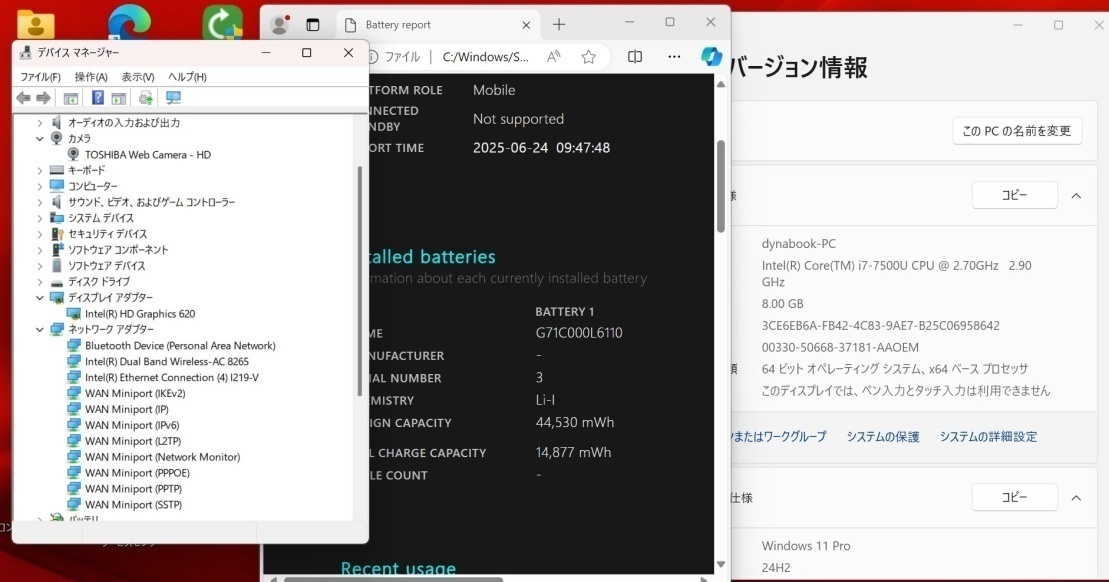Image resolution: width=1109 pixels, height=582 pixels.
Task: Click the Edge split screen icon
Action: click(x=635, y=57)
